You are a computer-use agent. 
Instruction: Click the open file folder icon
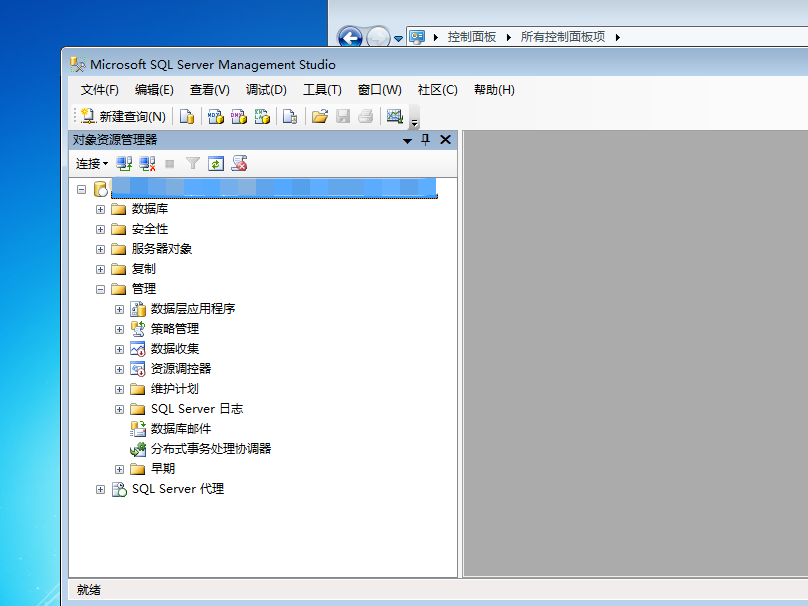click(x=319, y=116)
